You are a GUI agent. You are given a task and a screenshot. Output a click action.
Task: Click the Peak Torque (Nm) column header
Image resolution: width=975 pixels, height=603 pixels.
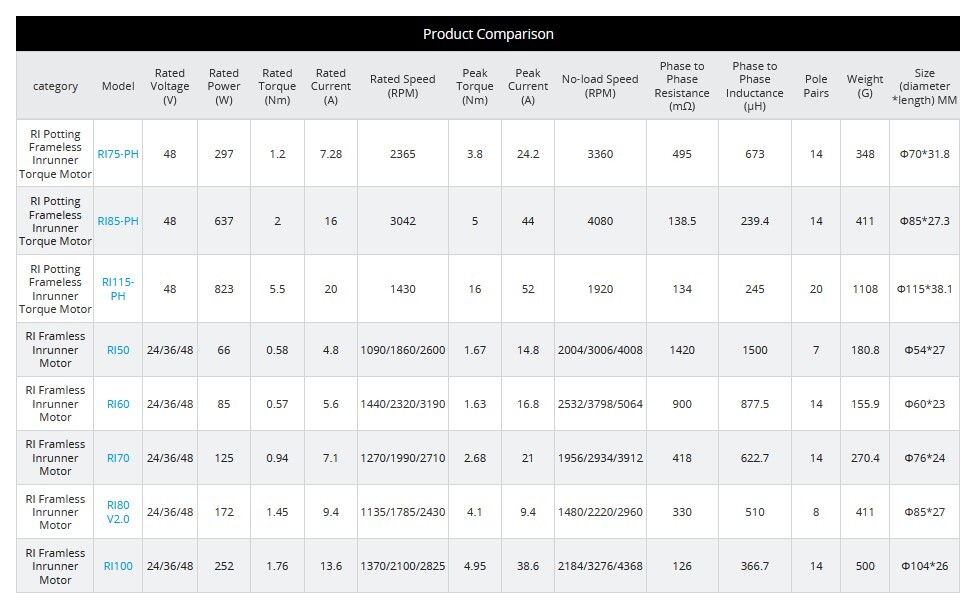[x=474, y=86]
